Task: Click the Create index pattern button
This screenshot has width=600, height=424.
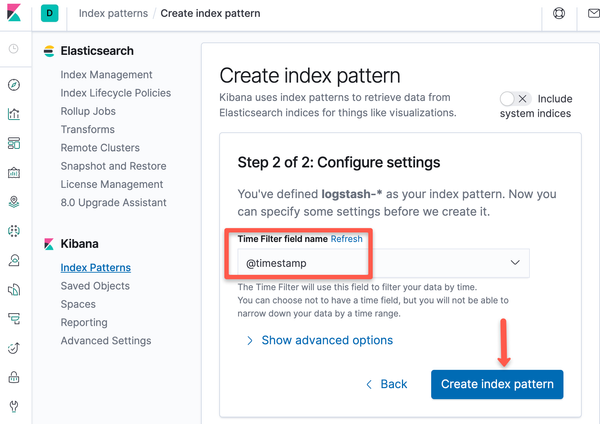Action: 497,384
